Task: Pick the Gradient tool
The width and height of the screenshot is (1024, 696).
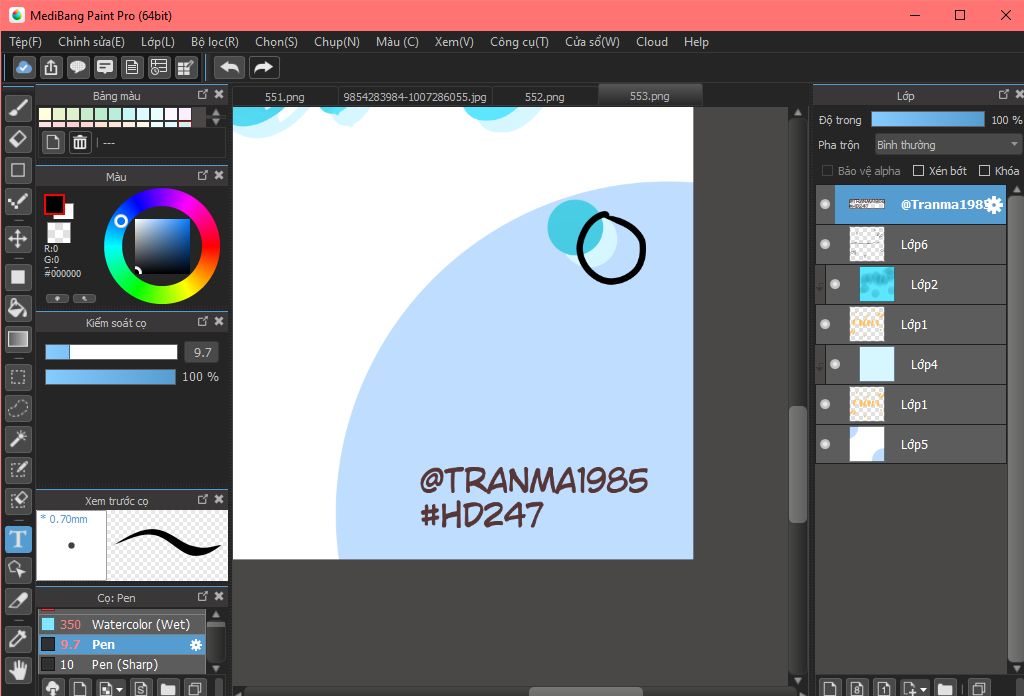Action: (18, 339)
